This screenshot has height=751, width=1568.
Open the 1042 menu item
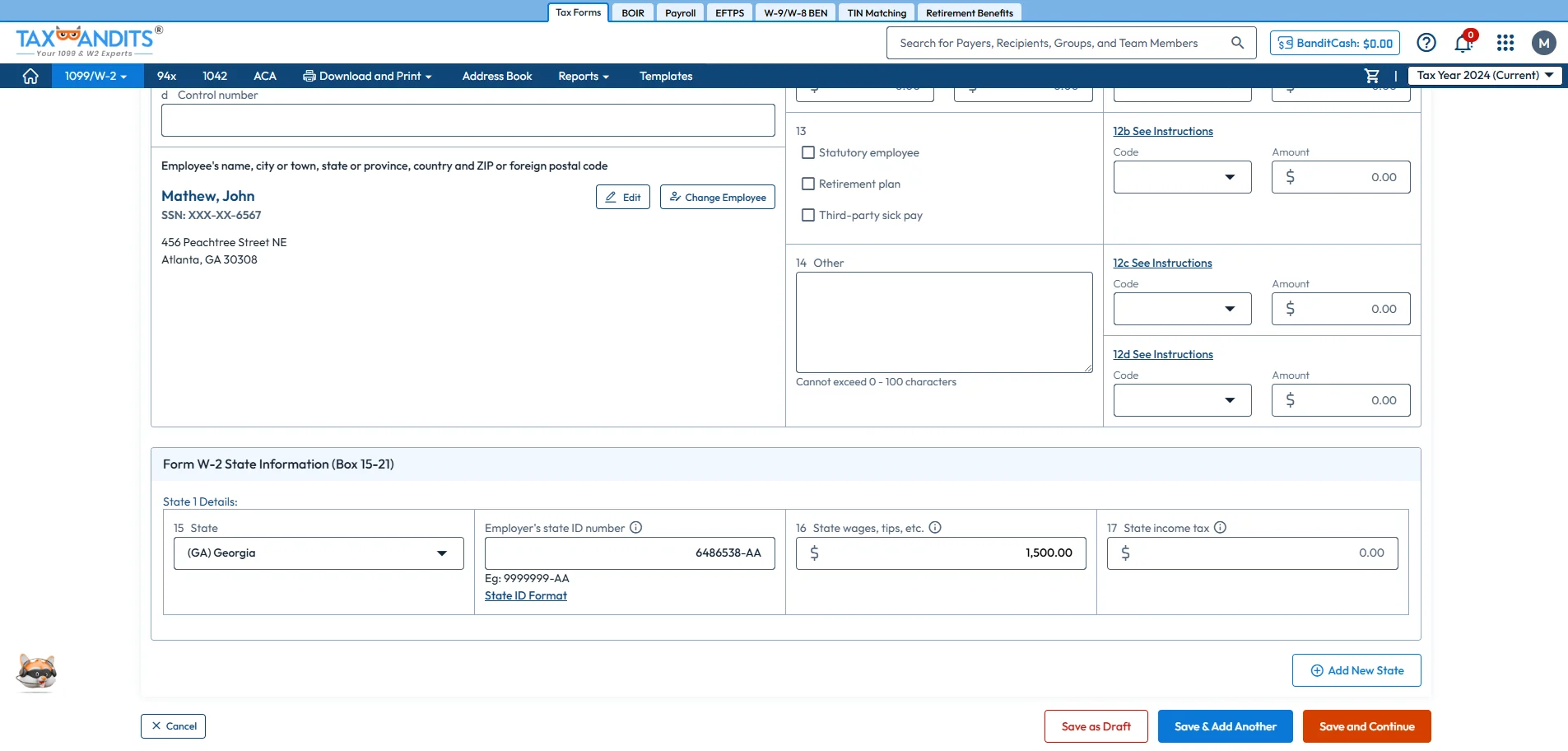click(215, 76)
